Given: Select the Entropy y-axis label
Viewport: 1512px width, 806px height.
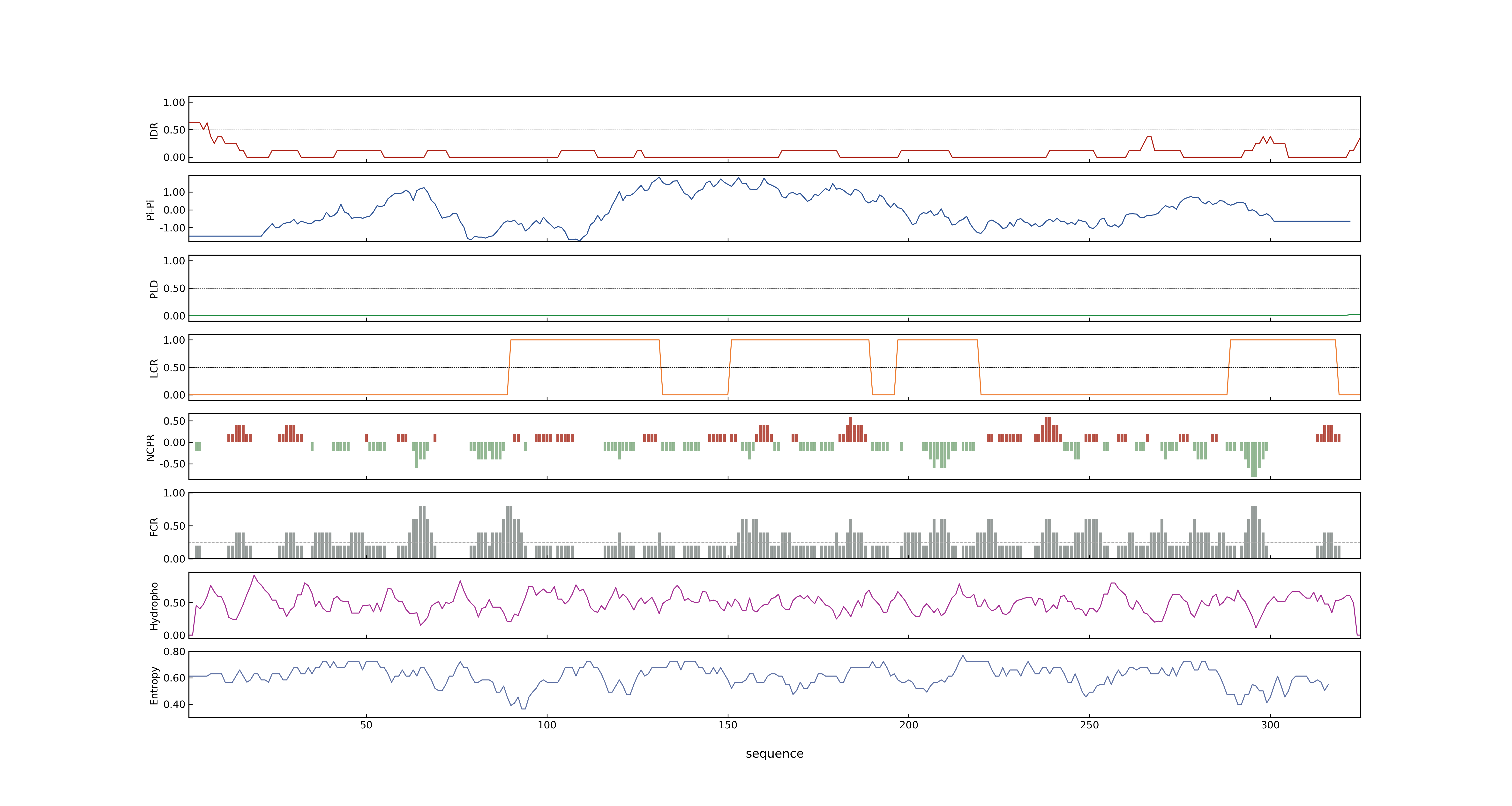Looking at the screenshot, I should [x=154, y=685].
